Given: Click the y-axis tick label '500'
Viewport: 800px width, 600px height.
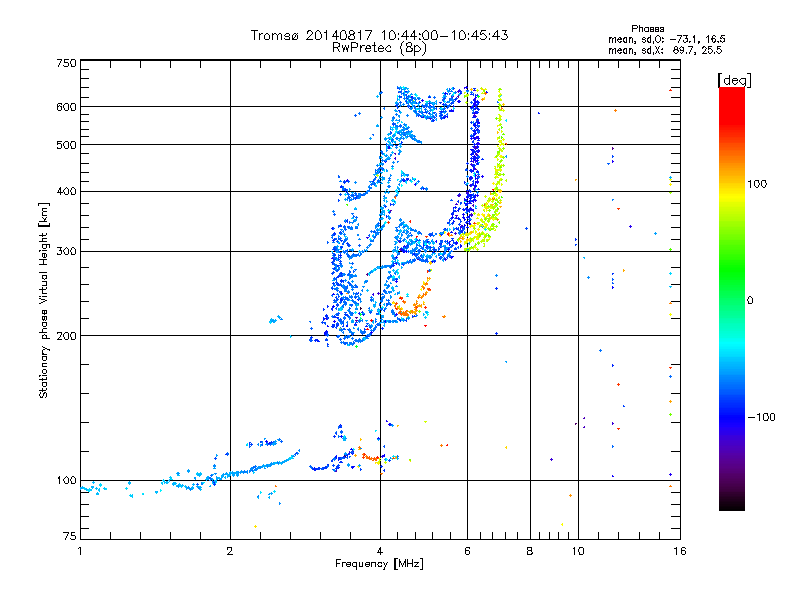Looking at the screenshot, I should pos(66,145).
